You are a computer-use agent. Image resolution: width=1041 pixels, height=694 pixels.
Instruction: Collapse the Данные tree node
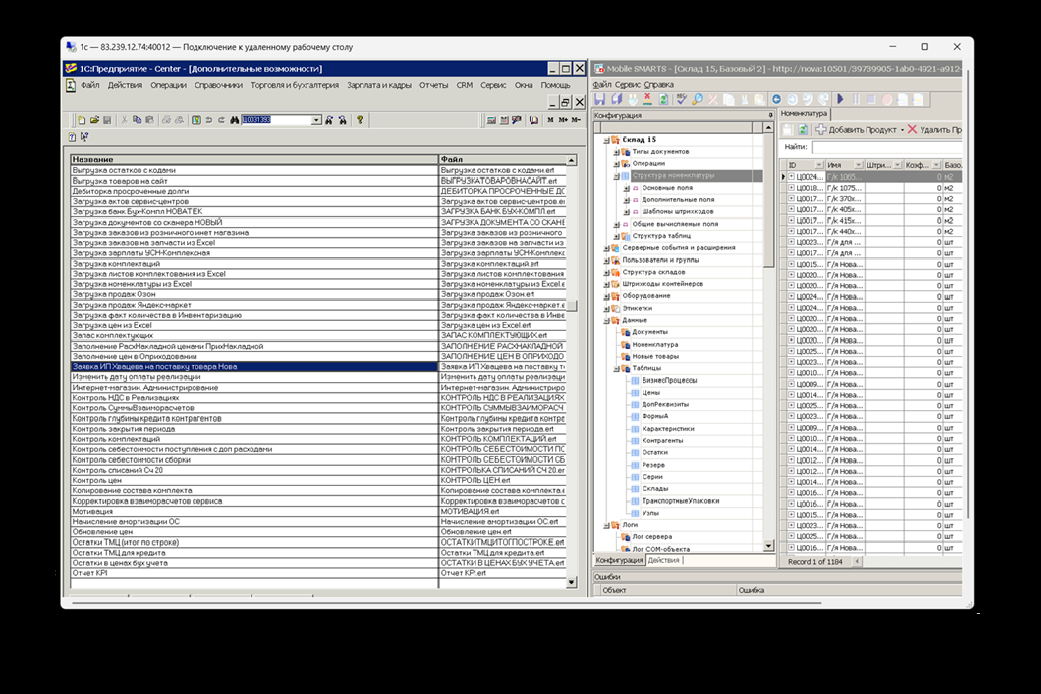click(x=606, y=320)
